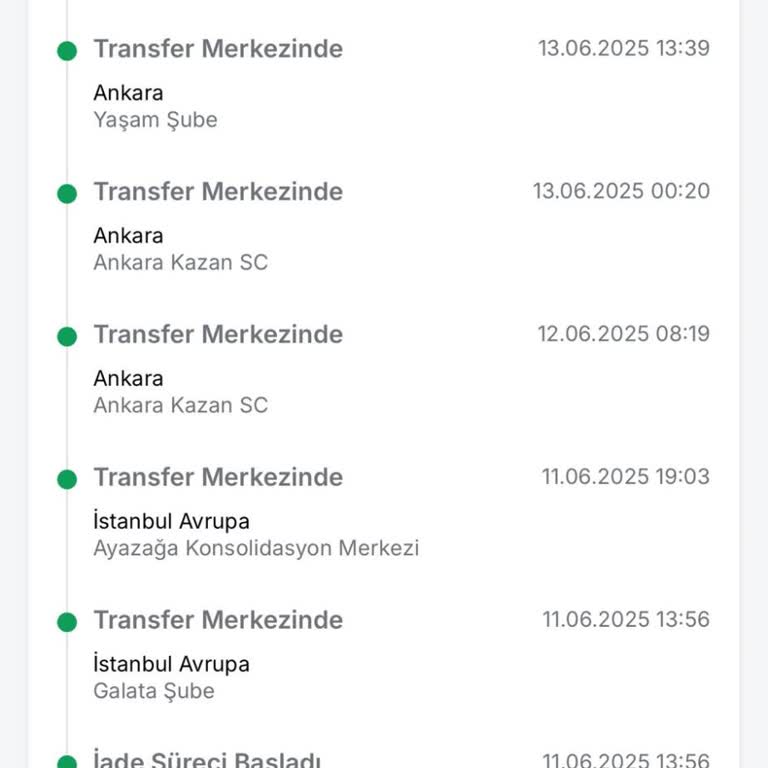768x768 pixels.
Task: Select İstanbul Avrupa above Ayazağa Konsolidasyon Merkezi
Action: pyautogui.click(x=171, y=521)
